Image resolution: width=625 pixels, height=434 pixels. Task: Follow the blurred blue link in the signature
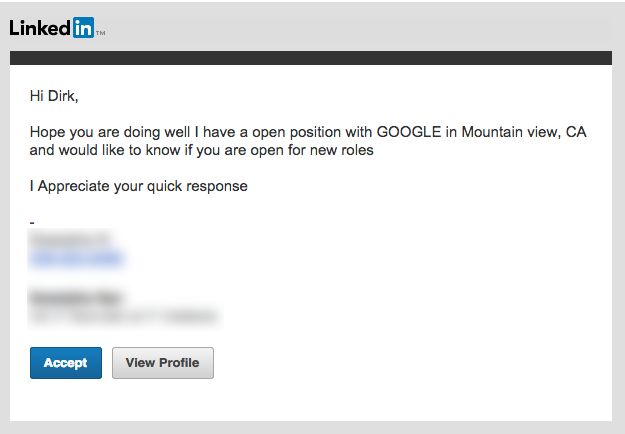76,259
